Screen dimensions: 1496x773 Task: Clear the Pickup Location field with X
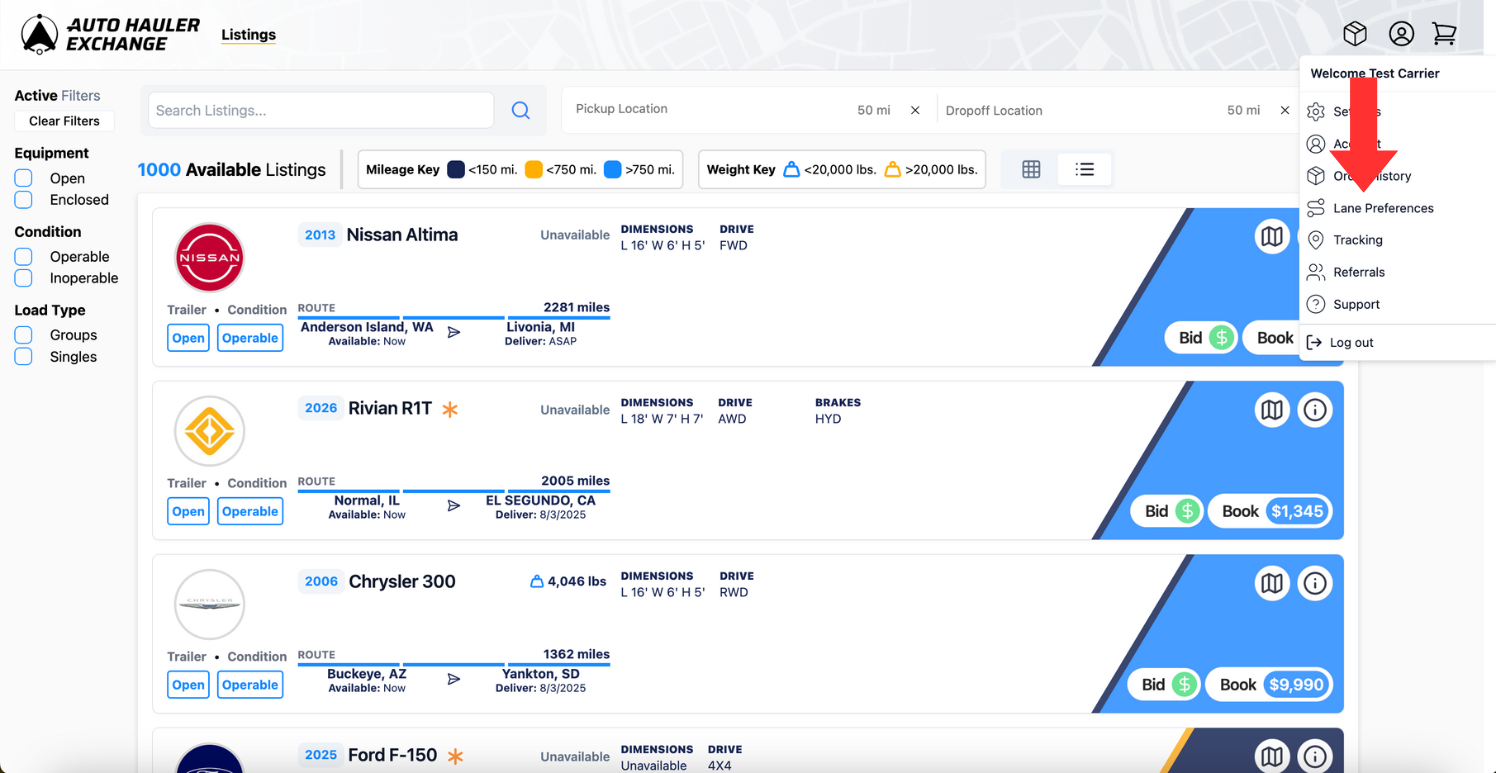915,110
